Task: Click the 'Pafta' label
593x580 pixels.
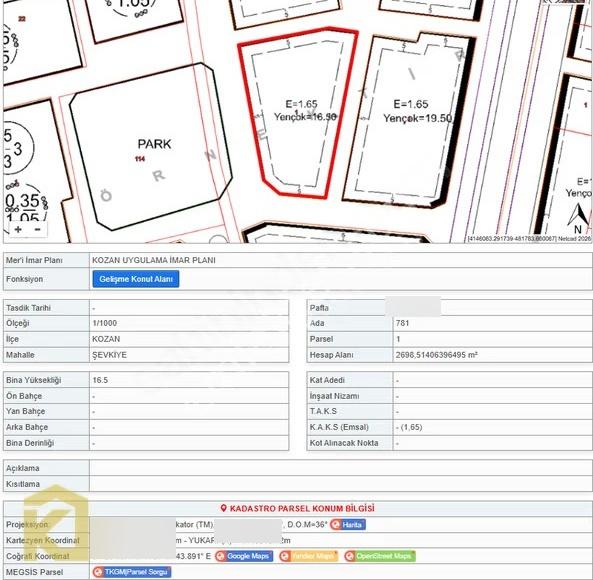Action: pyautogui.click(x=319, y=308)
